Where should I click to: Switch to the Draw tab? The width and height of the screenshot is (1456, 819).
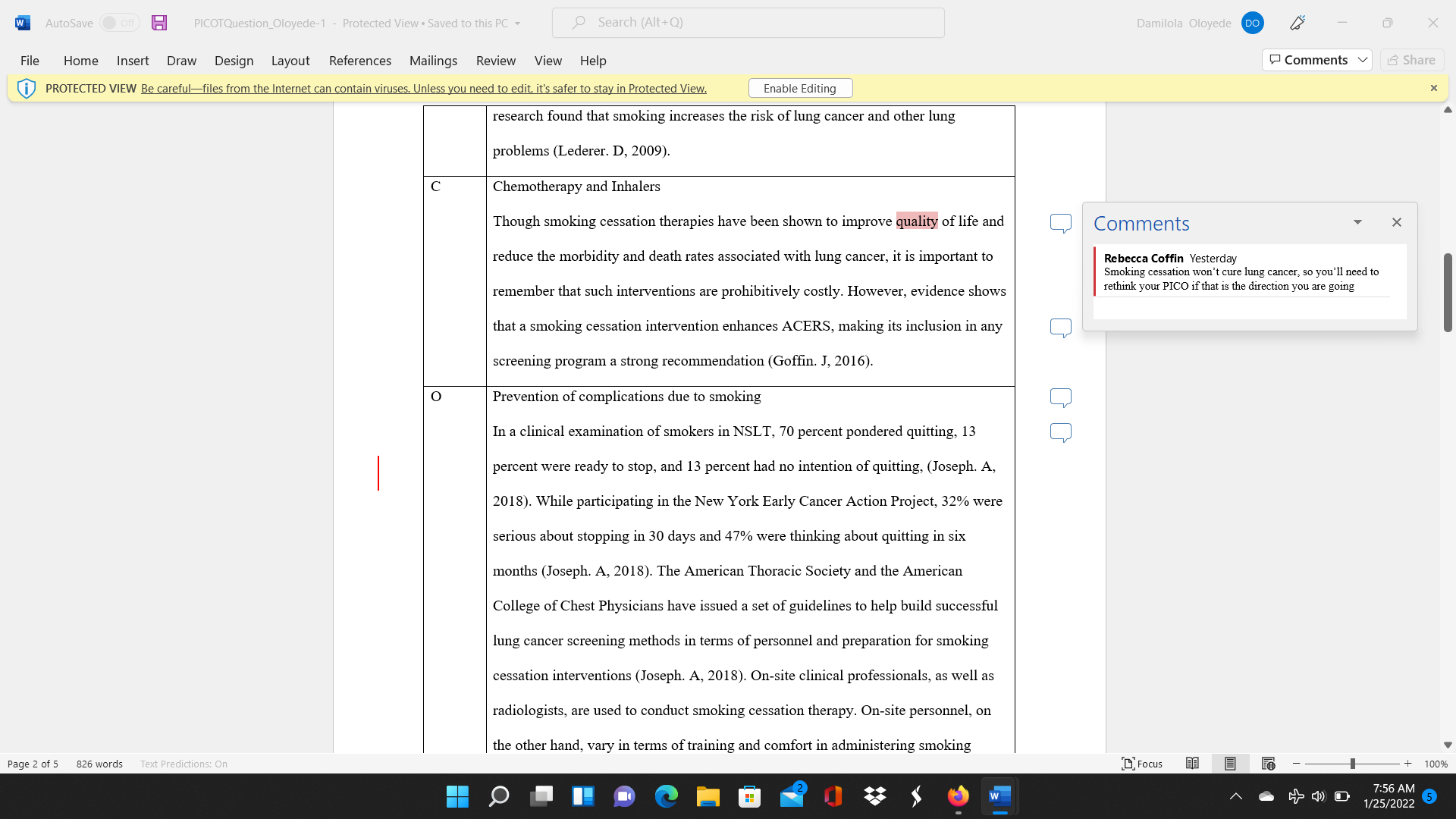tap(181, 61)
